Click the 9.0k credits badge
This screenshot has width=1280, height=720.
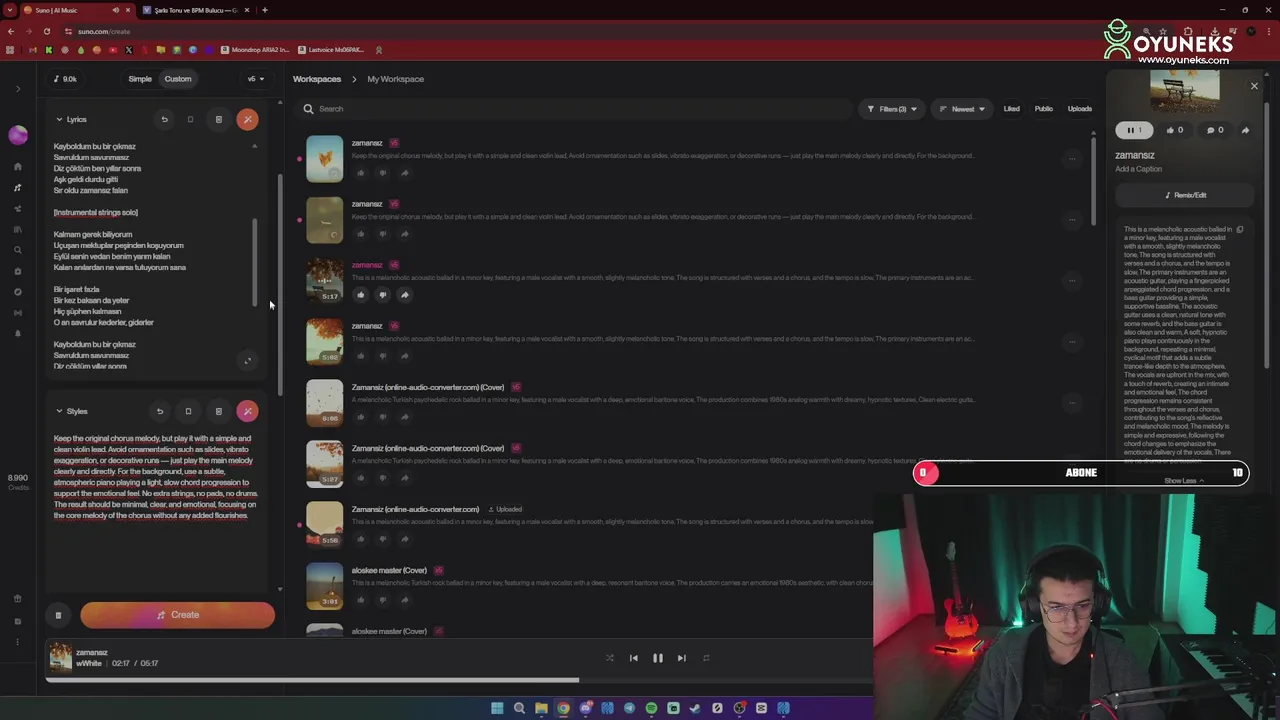point(66,79)
